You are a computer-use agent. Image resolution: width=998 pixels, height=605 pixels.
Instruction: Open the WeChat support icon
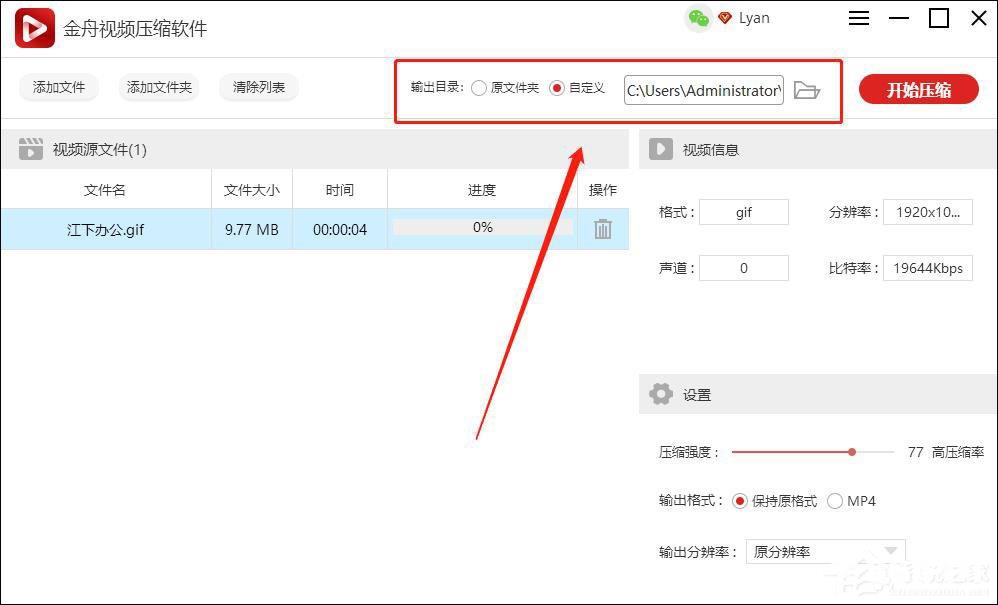tap(698, 18)
